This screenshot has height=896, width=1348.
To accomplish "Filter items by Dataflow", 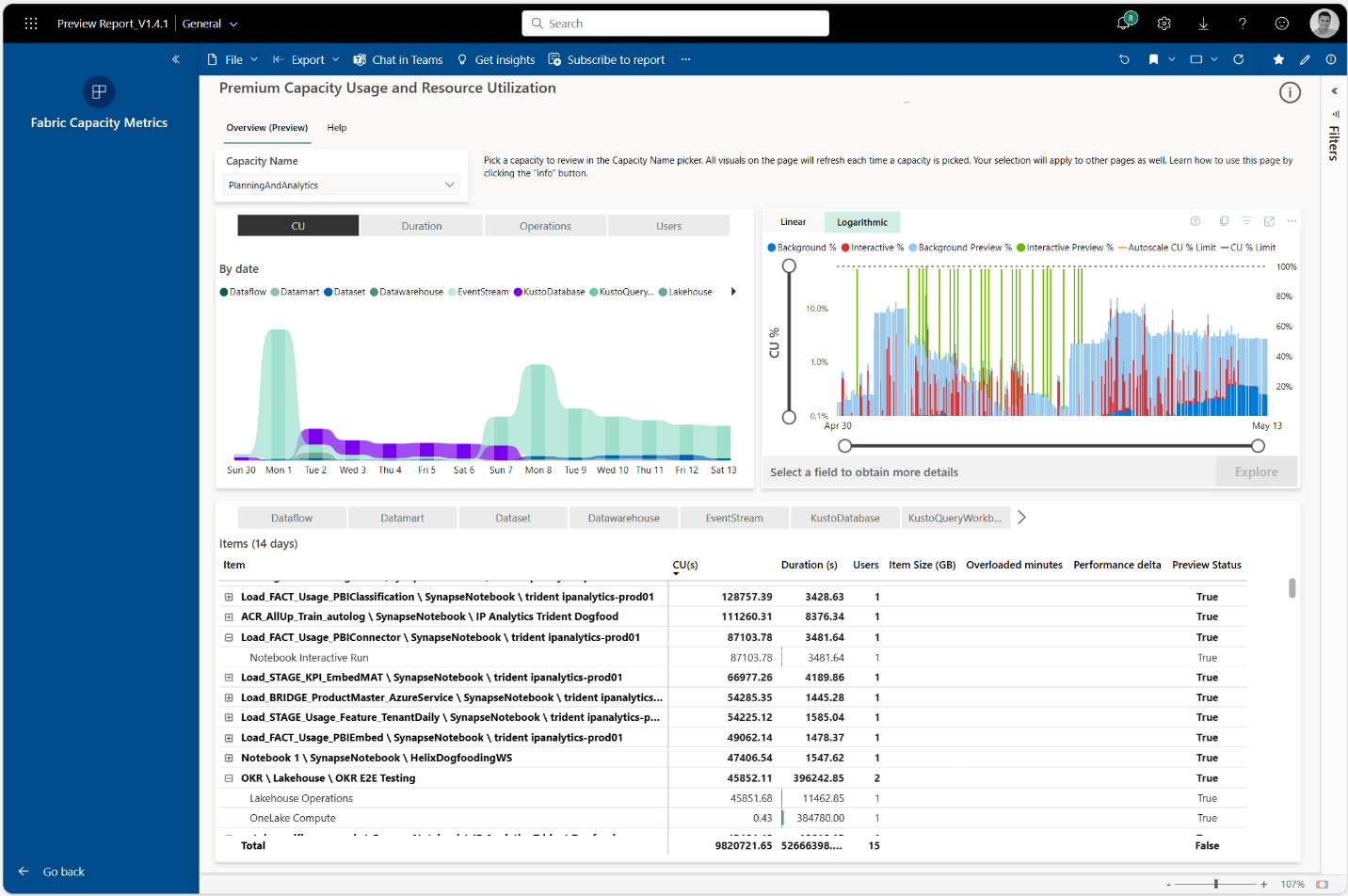I will (292, 518).
